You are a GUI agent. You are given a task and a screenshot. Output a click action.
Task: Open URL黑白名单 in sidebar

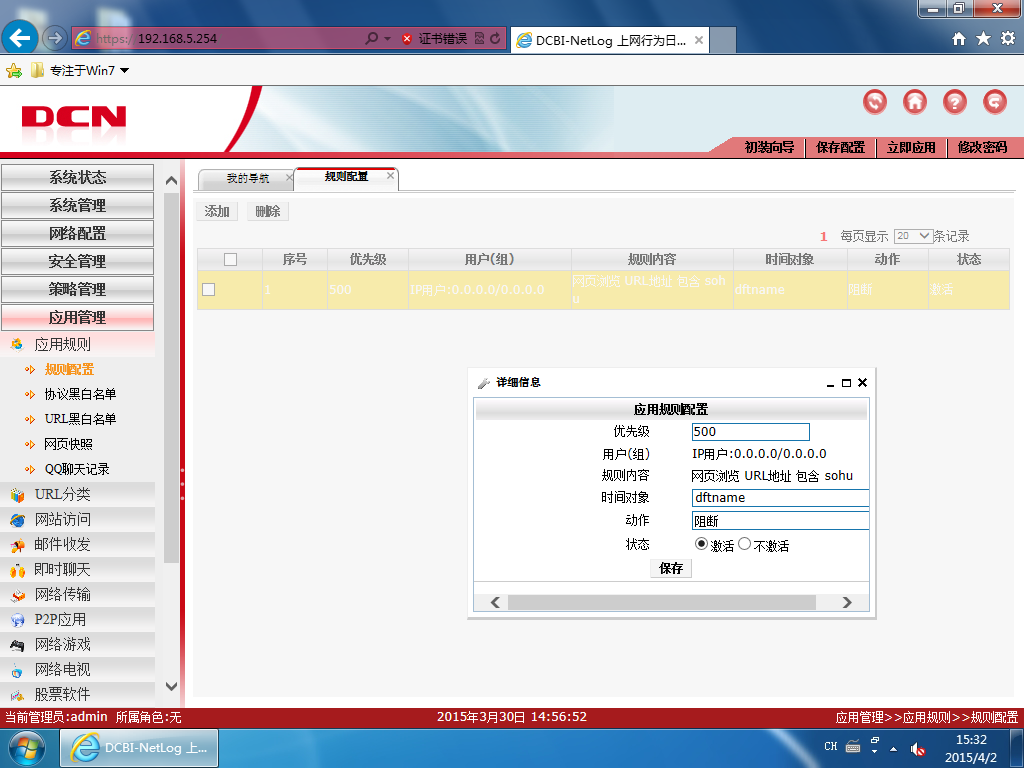point(80,419)
